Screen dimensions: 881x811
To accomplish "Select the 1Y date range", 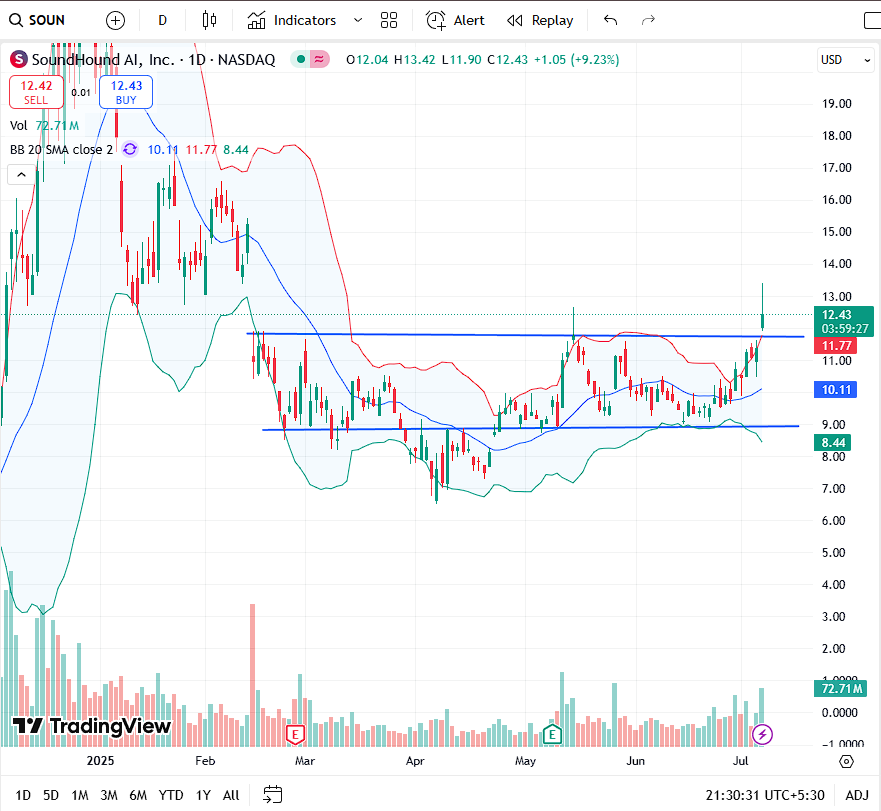I will coord(203,795).
